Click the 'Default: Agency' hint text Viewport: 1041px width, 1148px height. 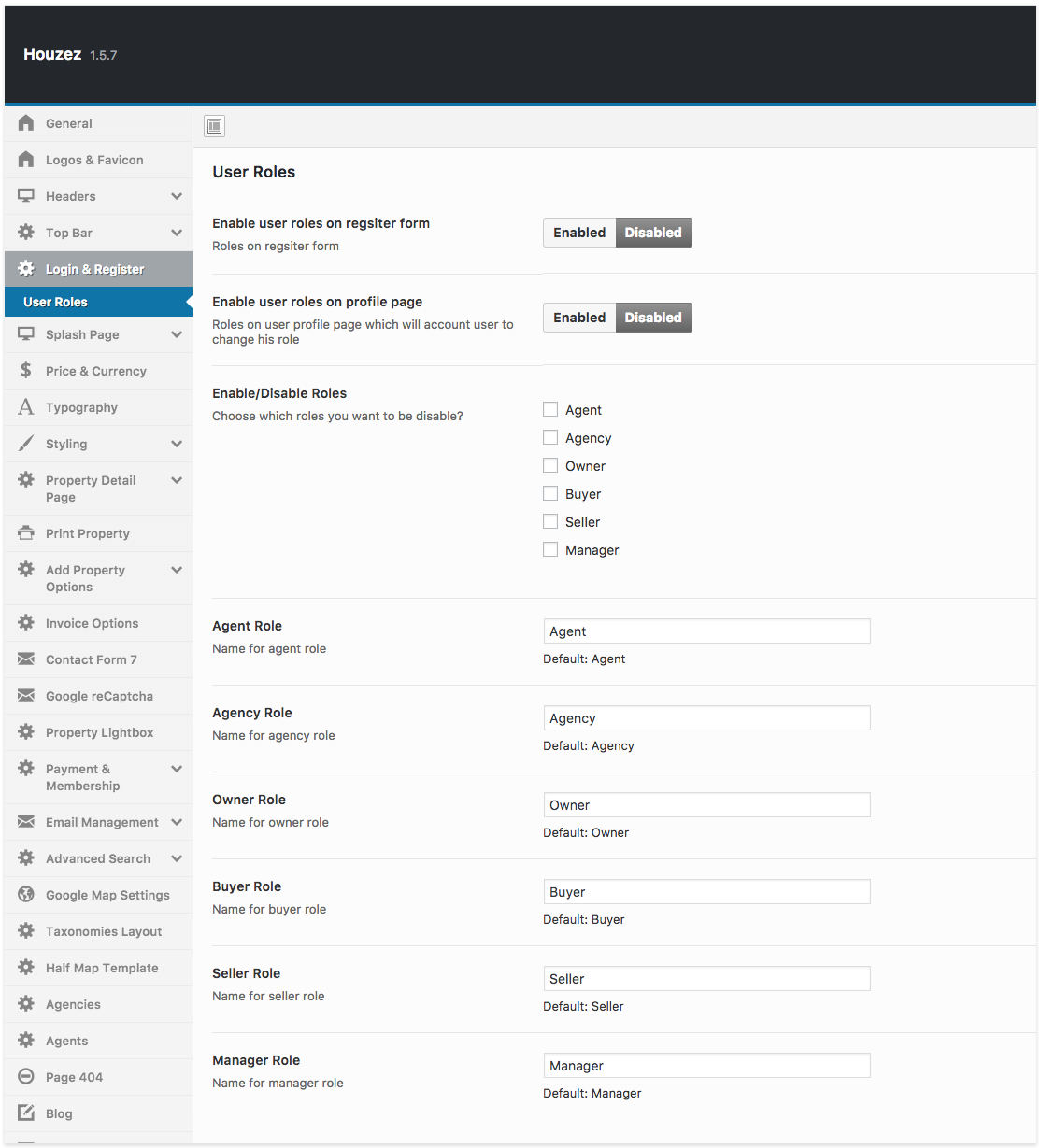tap(589, 745)
